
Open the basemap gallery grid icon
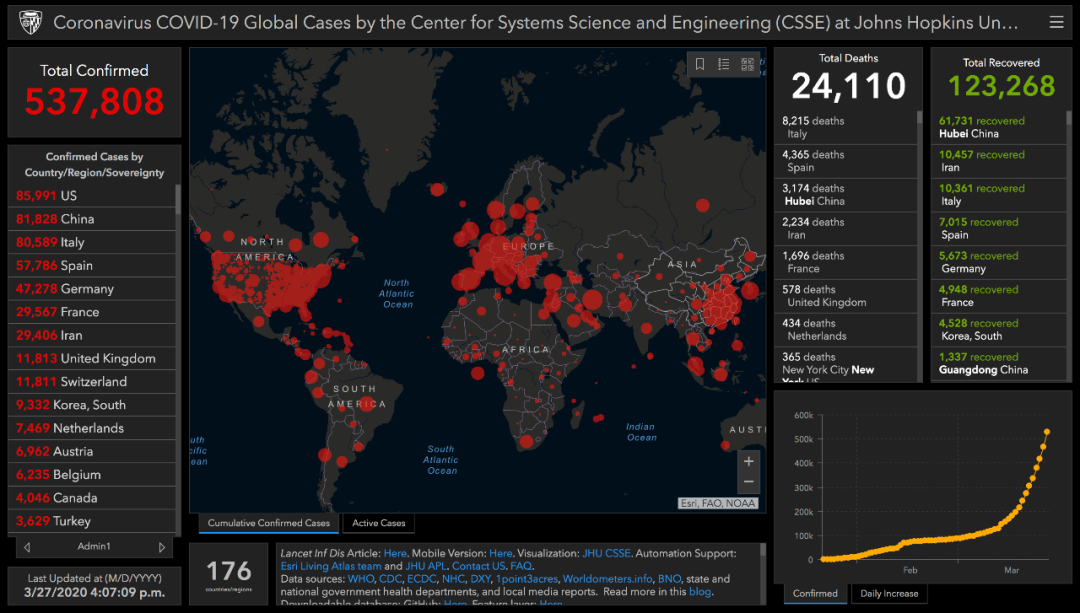748,64
